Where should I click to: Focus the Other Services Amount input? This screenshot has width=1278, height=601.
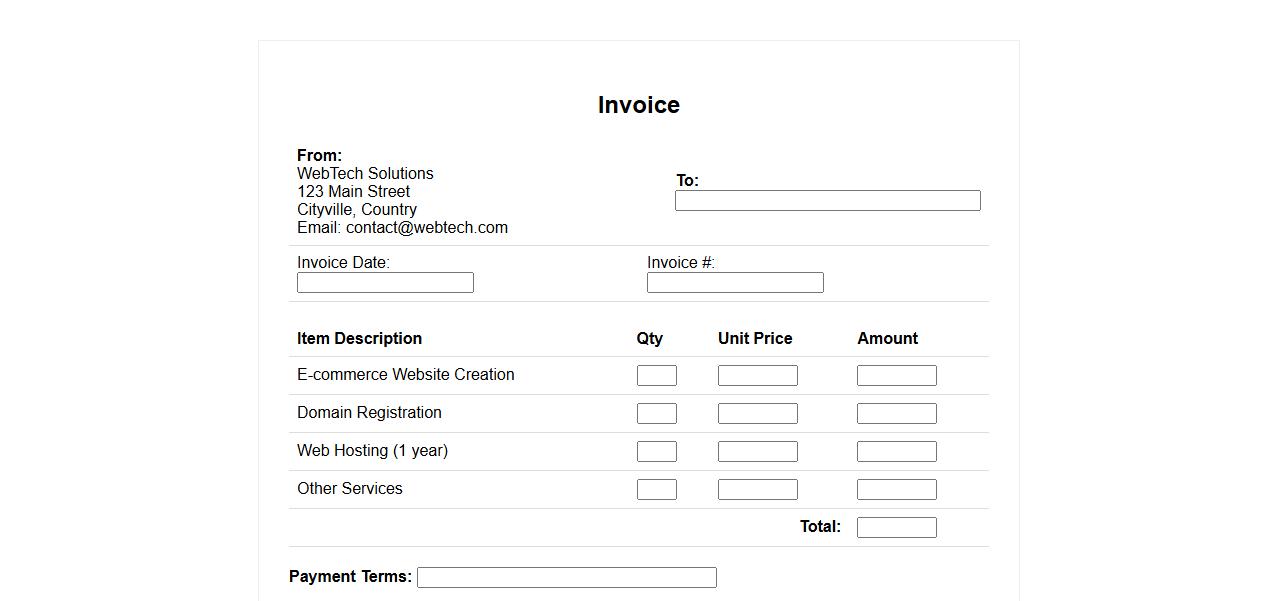tap(896, 490)
